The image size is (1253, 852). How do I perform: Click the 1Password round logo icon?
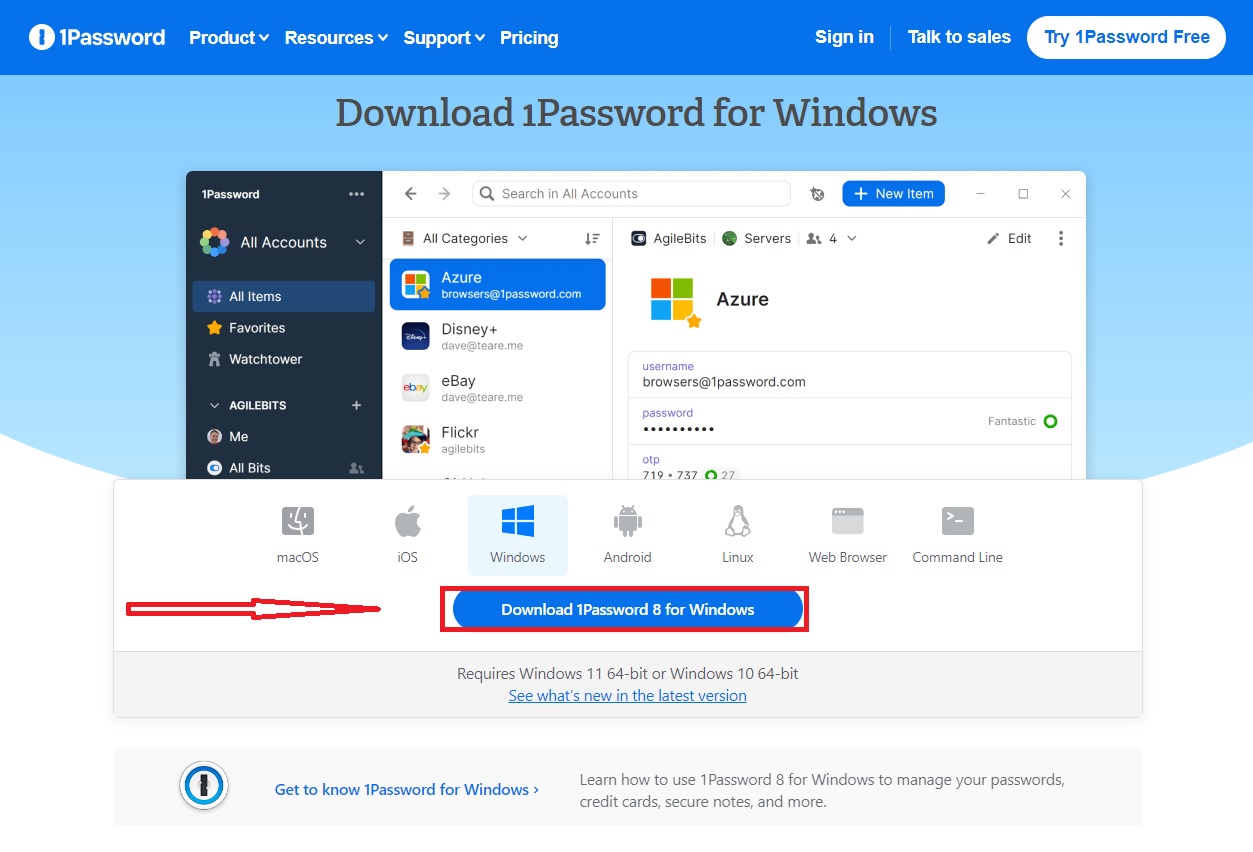(x=204, y=786)
